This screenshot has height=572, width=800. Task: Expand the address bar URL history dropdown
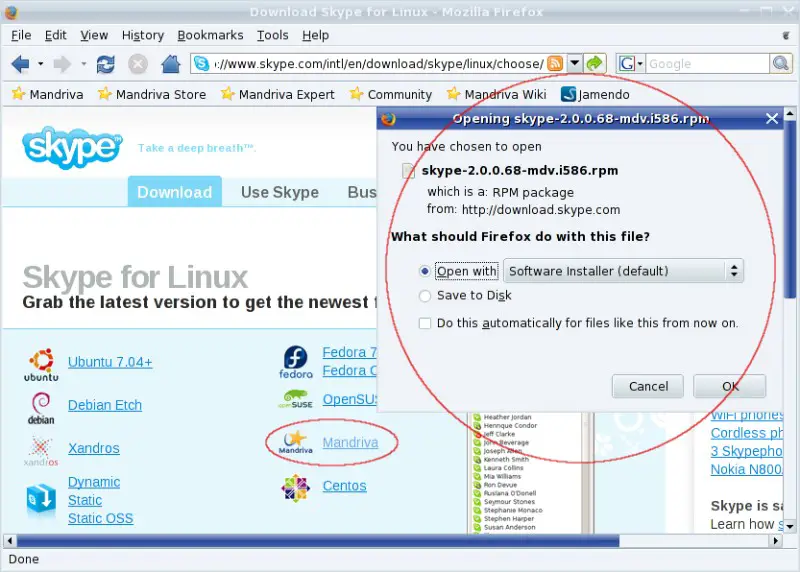pyautogui.click(x=574, y=64)
